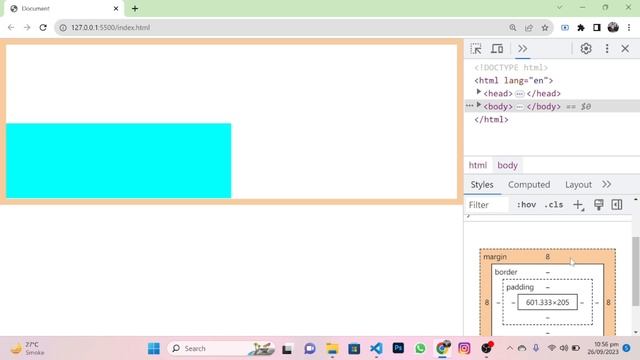Viewport: 640px width, 360px height.
Task: Select the html lang="en" line
Action: [513, 80]
